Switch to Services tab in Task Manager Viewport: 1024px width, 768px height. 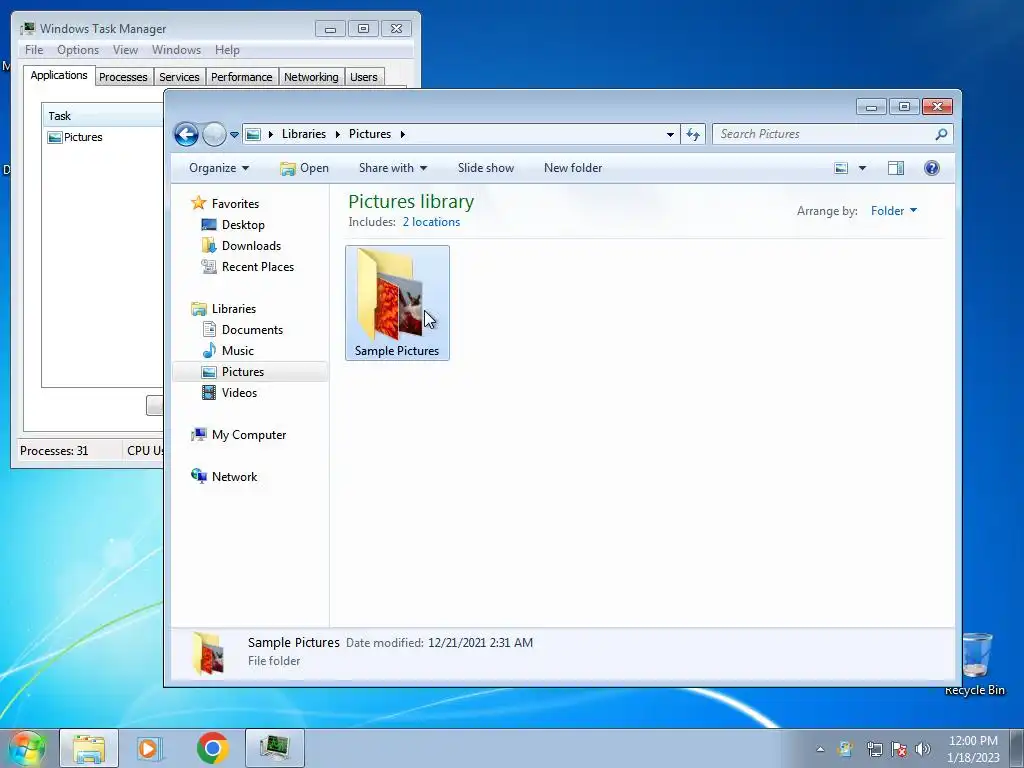coord(180,77)
